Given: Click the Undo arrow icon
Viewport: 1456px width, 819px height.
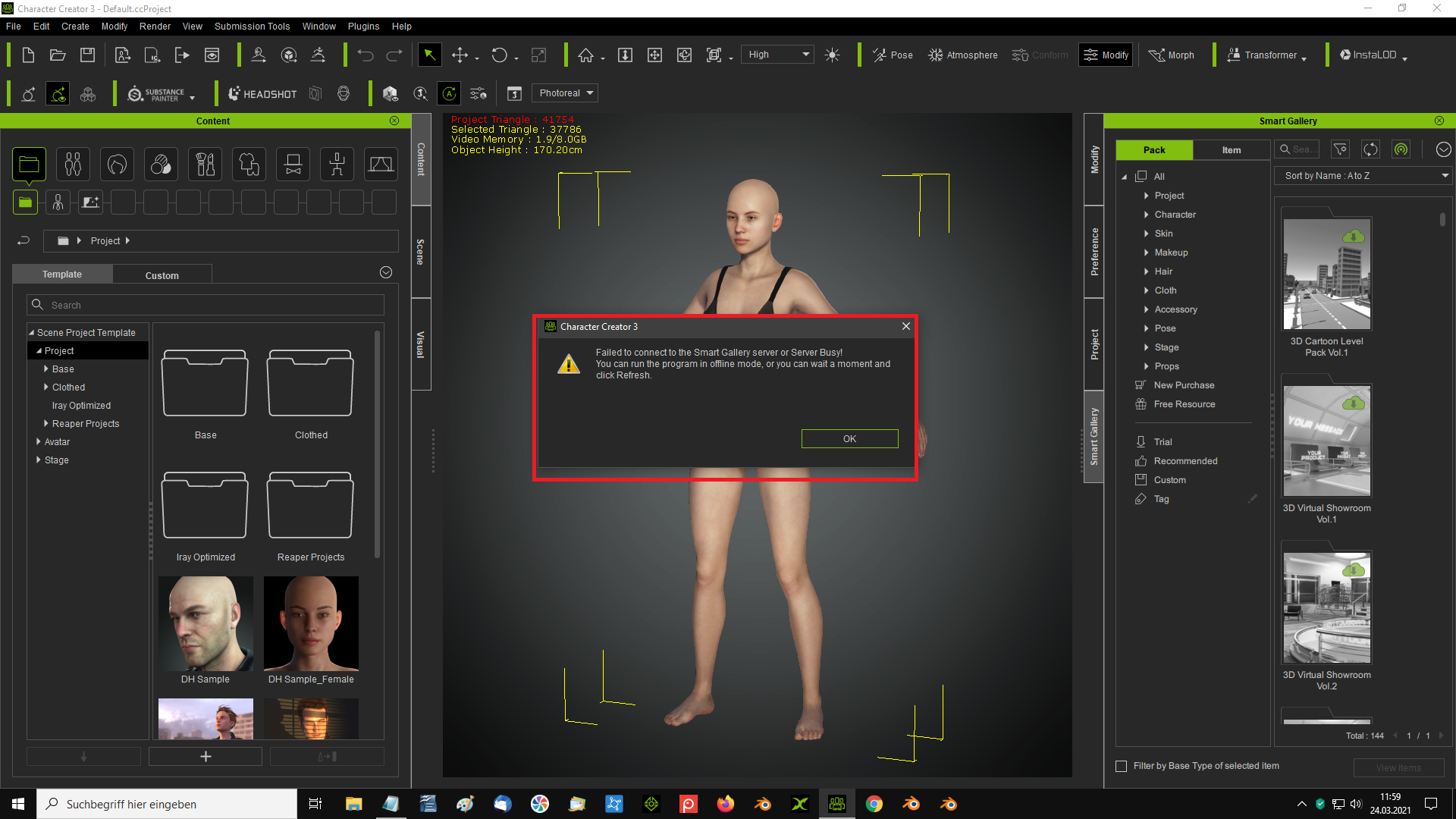Looking at the screenshot, I should 366,55.
